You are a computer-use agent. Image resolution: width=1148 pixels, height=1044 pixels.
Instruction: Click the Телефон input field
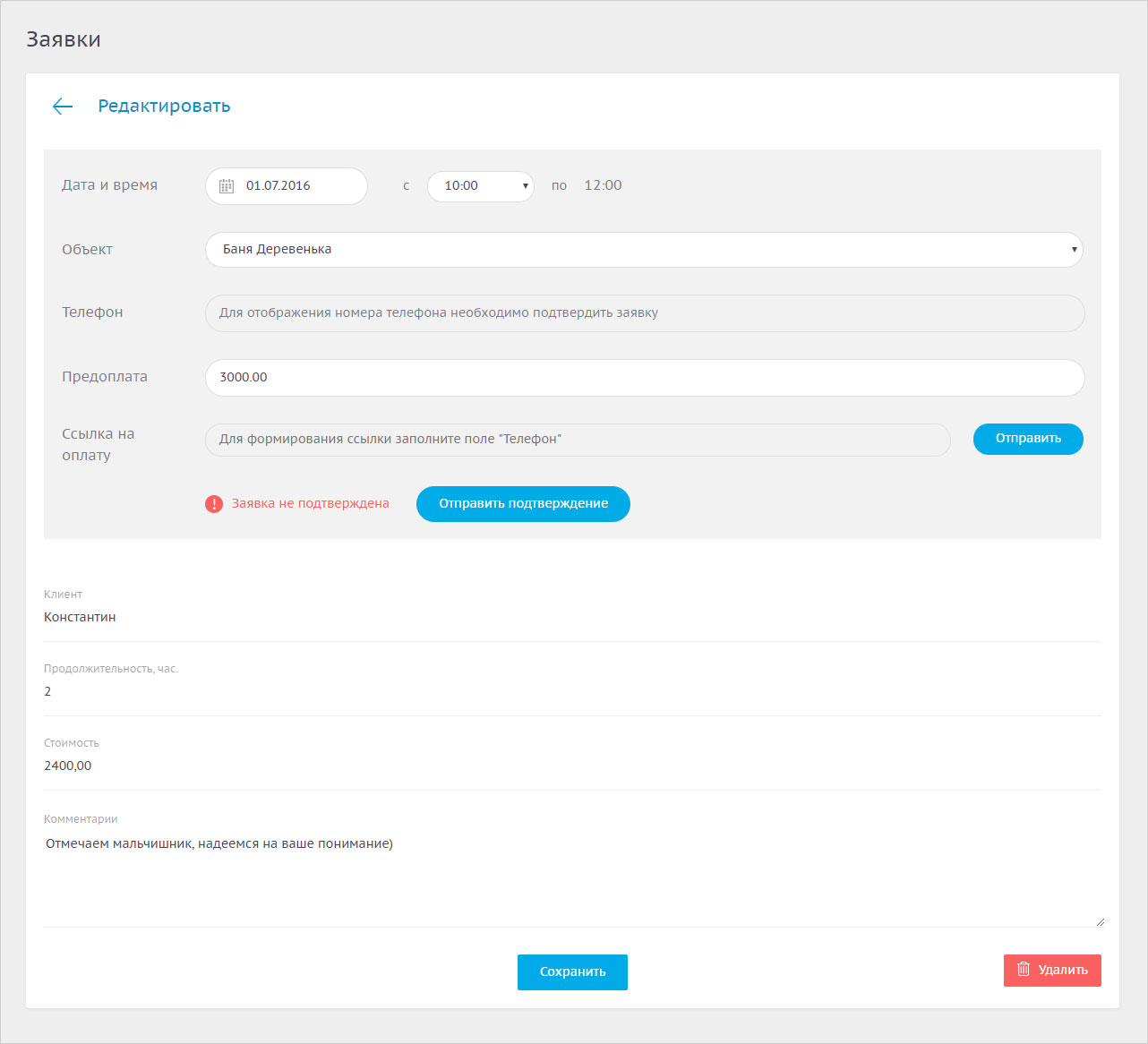(645, 313)
